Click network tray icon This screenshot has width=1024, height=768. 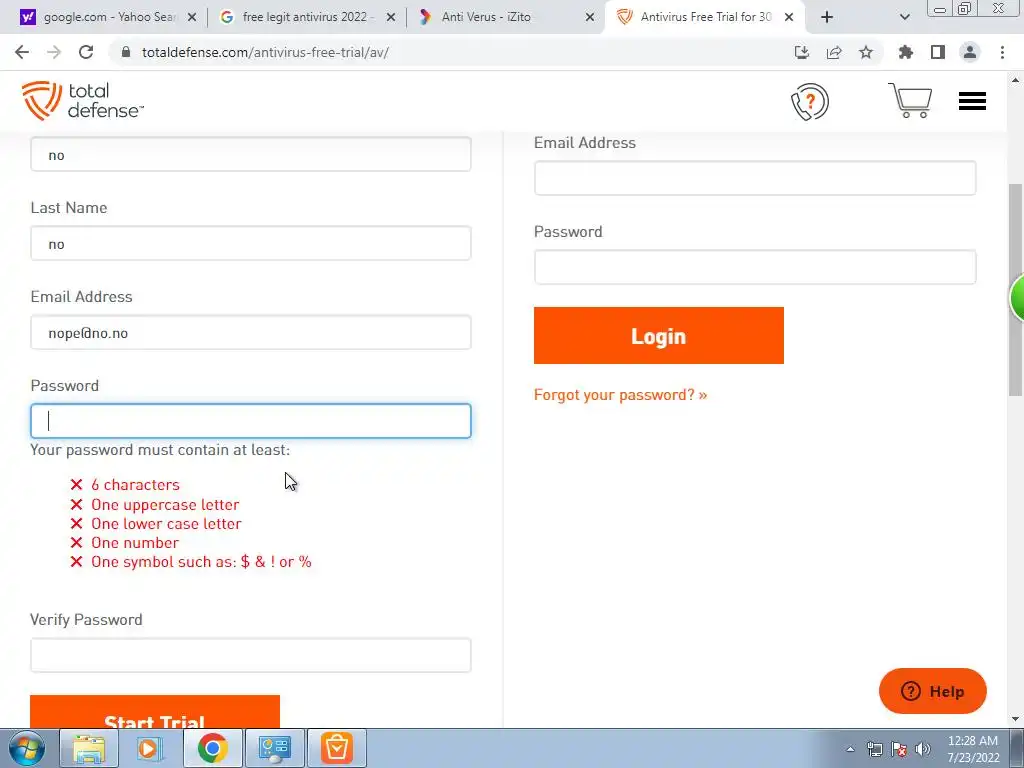pos(874,749)
